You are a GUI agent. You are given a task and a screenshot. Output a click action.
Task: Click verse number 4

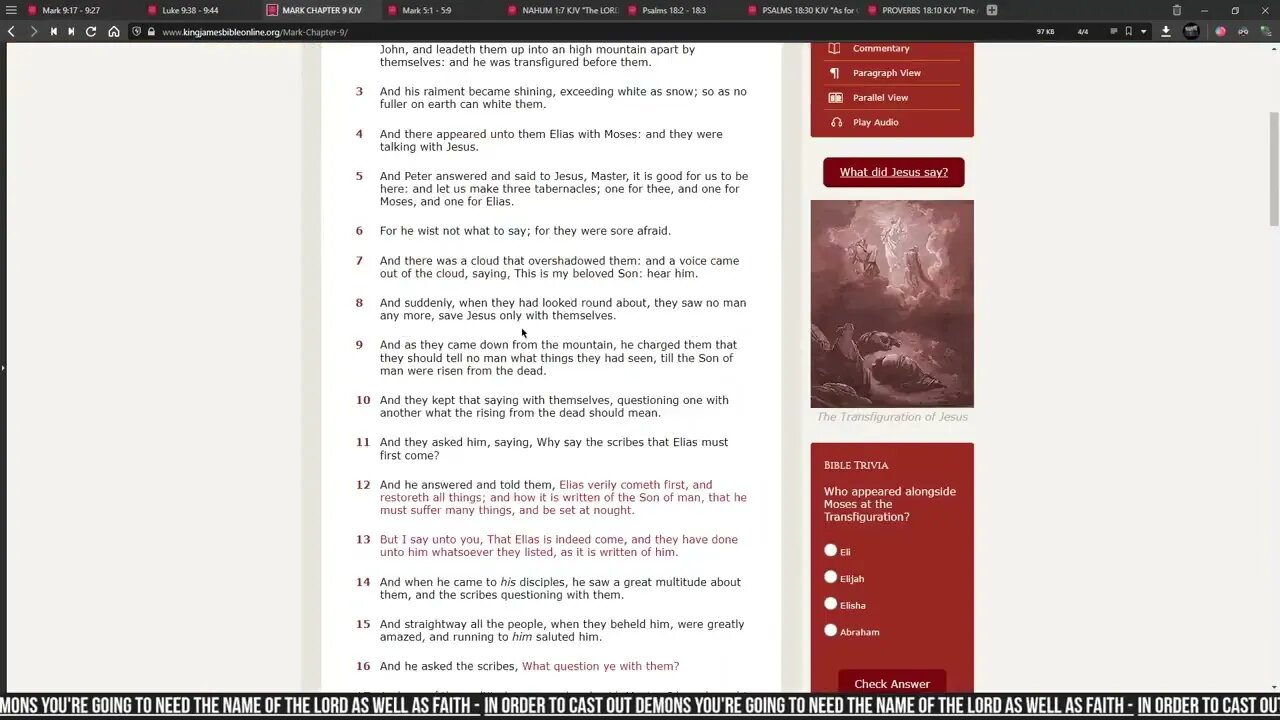pyautogui.click(x=360, y=134)
